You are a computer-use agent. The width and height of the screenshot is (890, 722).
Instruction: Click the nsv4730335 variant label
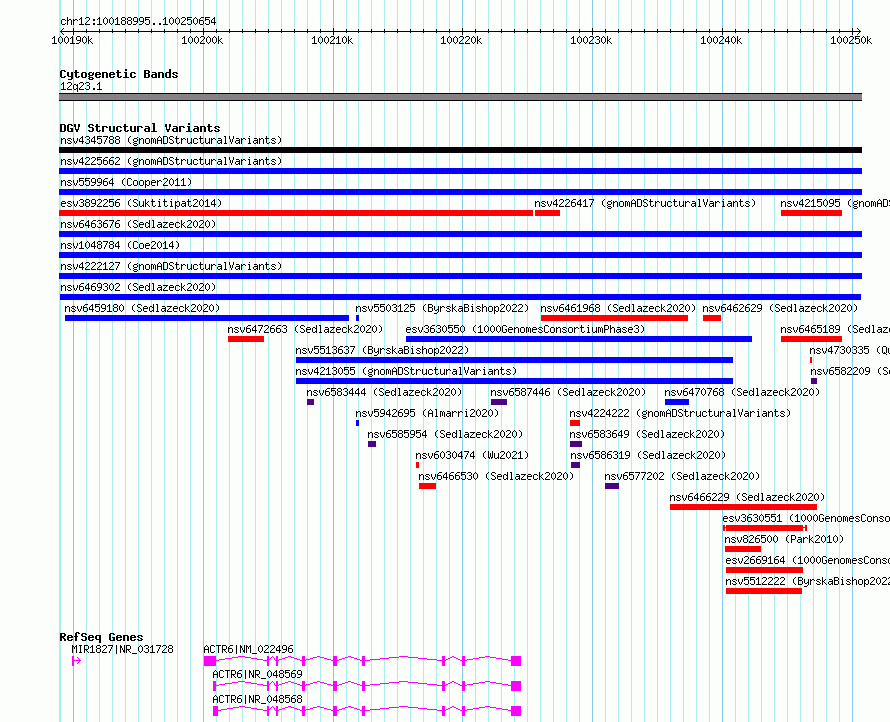tap(849, 350)
